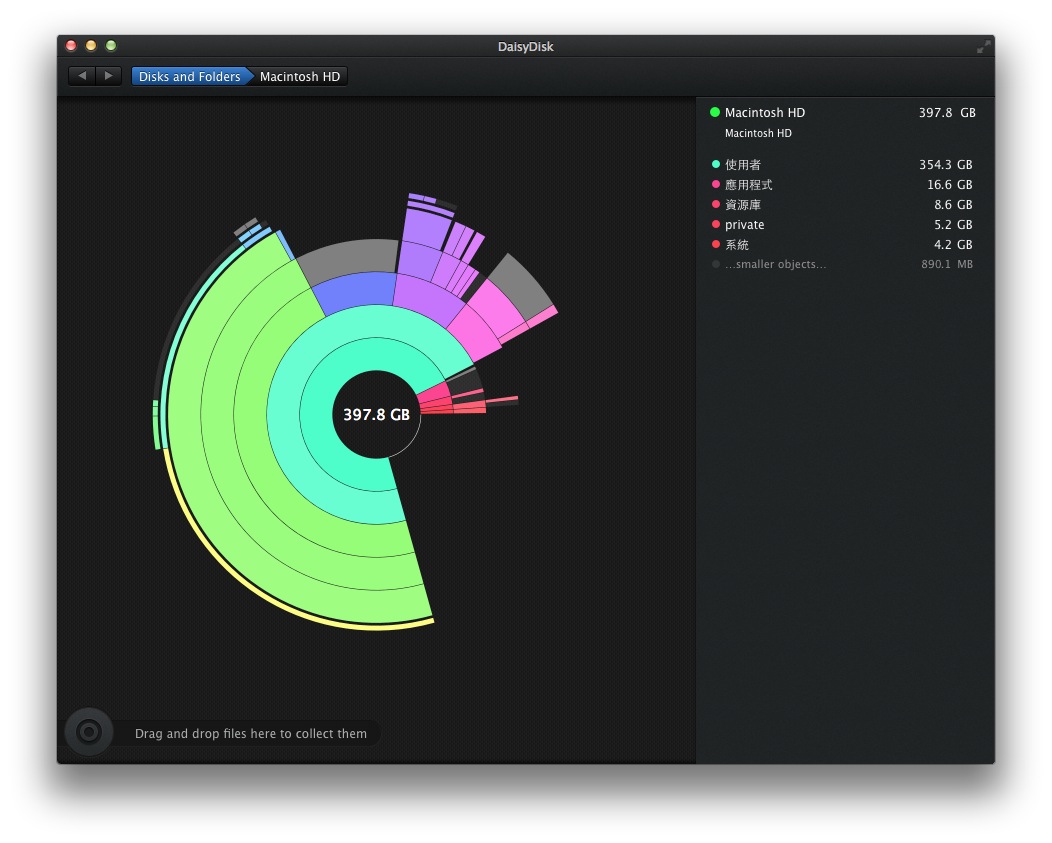Viewport: 1052px width, 843px height.
Task: Select the Macintosh HD breadcrumb
Action: pyautogui.click(x=300, y=77)
